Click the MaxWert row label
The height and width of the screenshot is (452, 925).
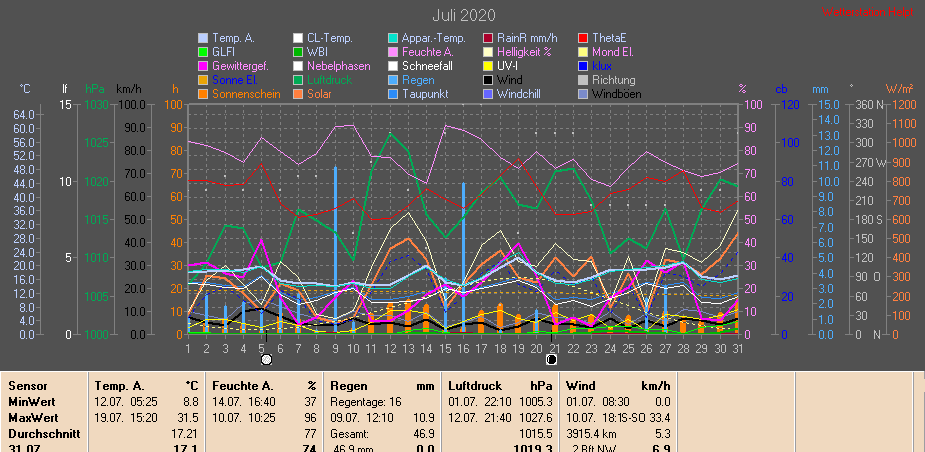(33, 418)
